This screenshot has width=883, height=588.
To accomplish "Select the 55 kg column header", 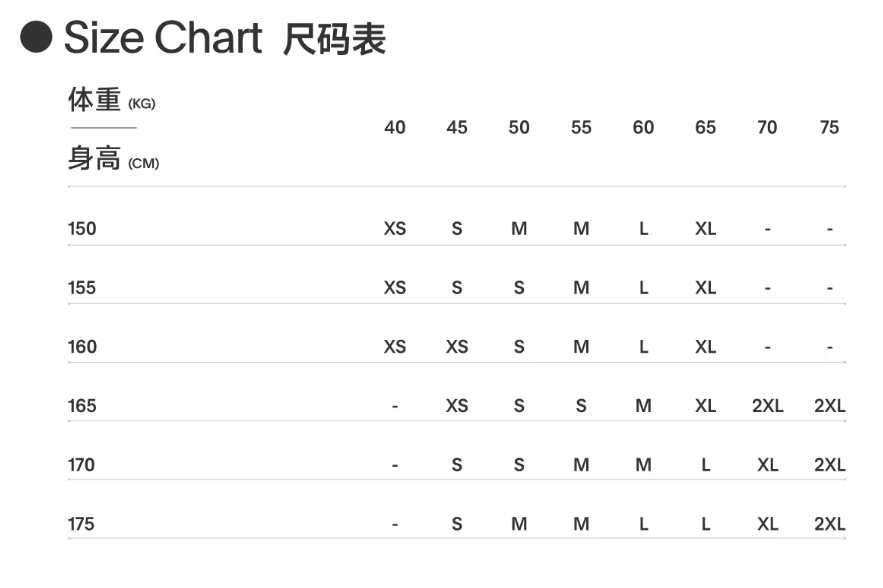I will point(581,128).
